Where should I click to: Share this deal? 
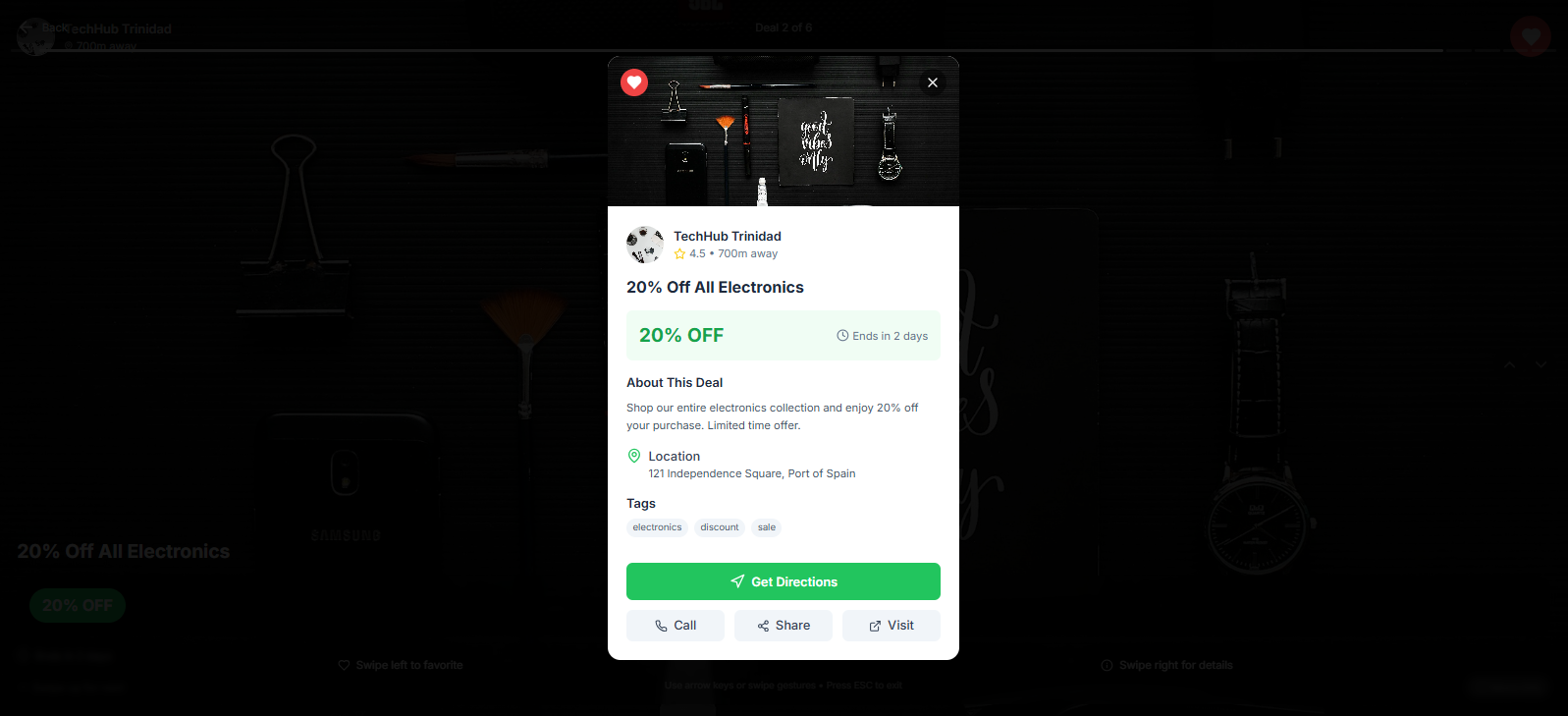[x=784, y=626]
